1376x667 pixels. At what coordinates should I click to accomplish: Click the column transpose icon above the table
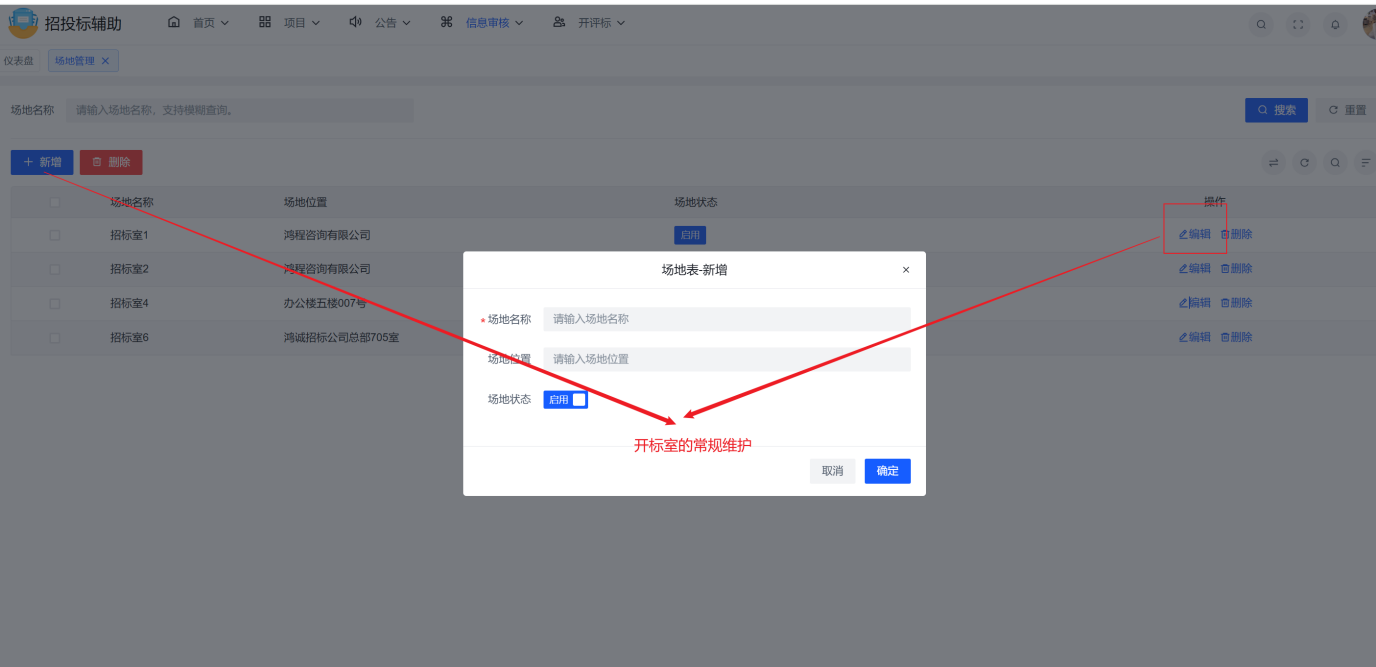[1274, 161]
